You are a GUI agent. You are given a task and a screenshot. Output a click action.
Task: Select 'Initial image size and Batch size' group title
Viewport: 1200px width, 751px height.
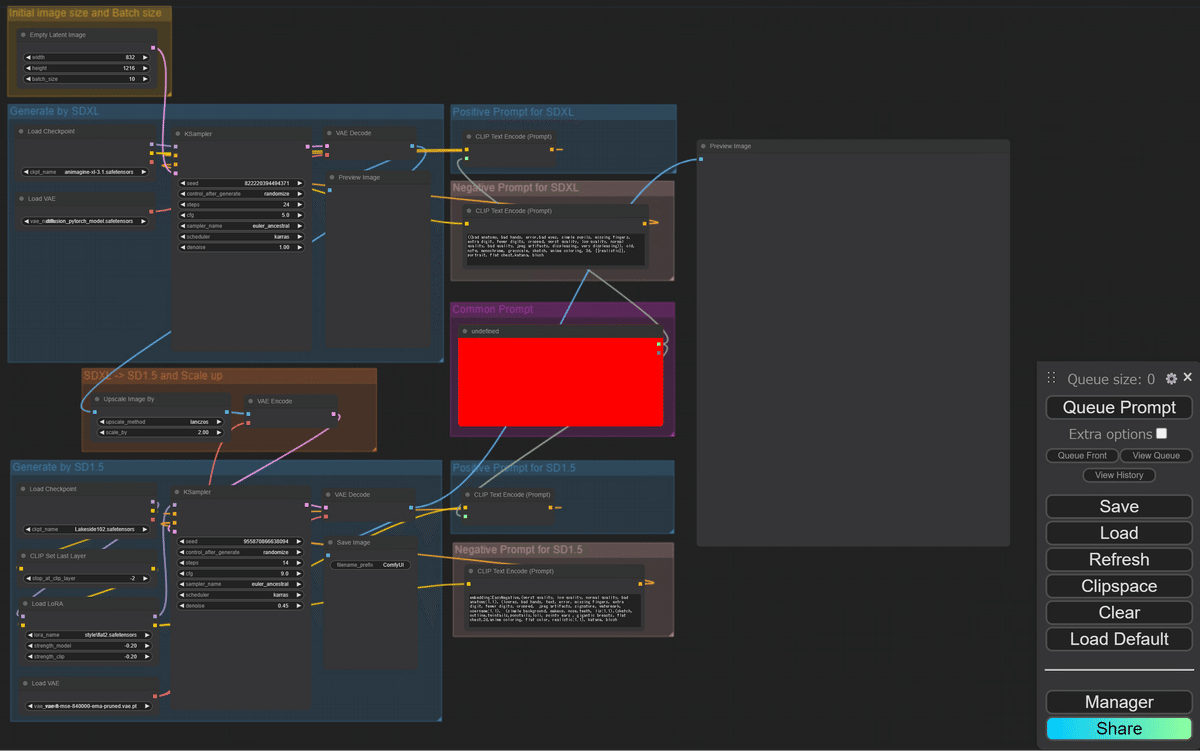(85, 13)
